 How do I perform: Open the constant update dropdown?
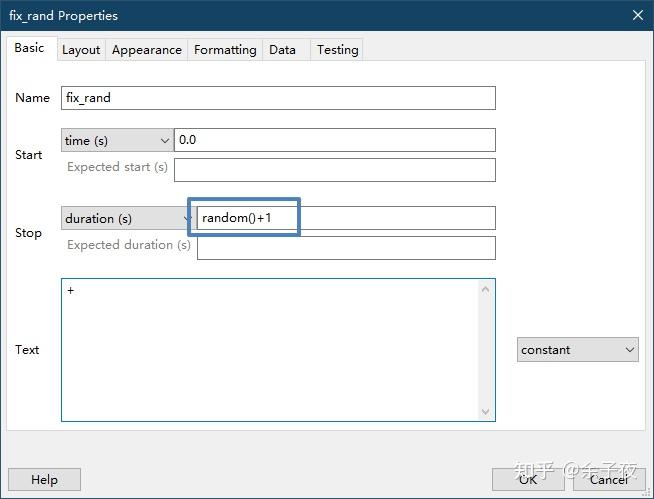point(578,350)
